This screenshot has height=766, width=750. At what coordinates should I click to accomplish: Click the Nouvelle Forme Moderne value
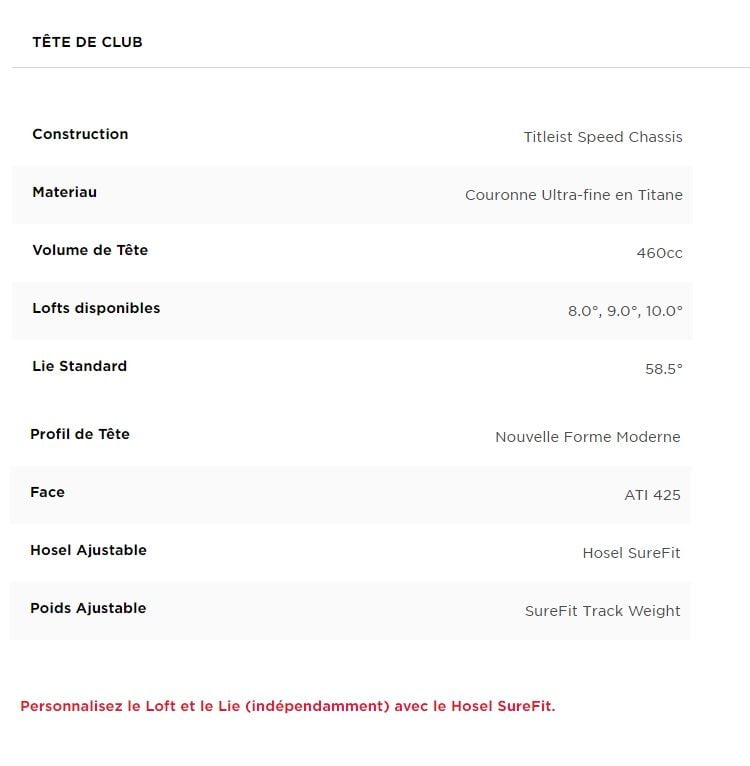(x=588, y=437)
